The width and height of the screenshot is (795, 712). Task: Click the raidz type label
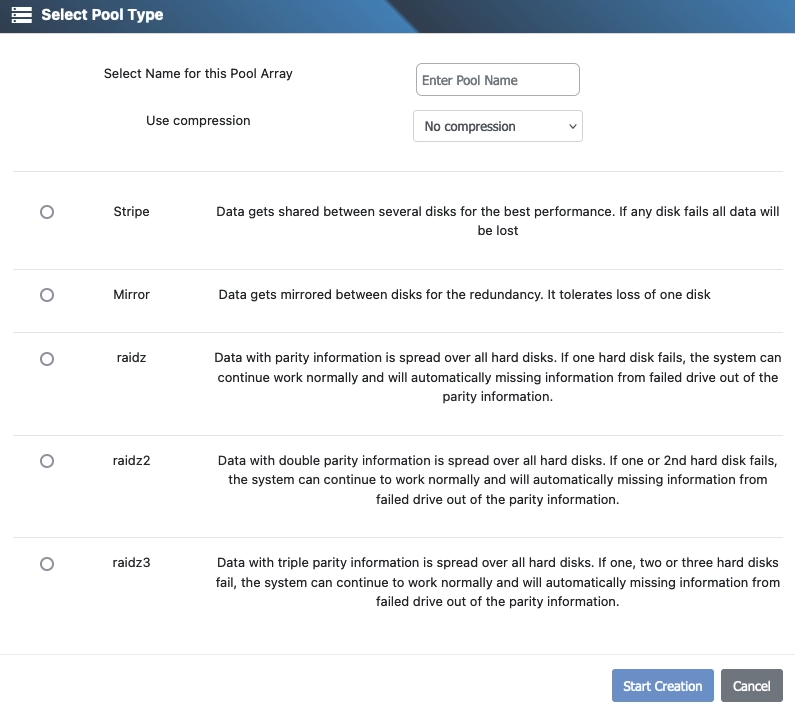coord(131,358)
